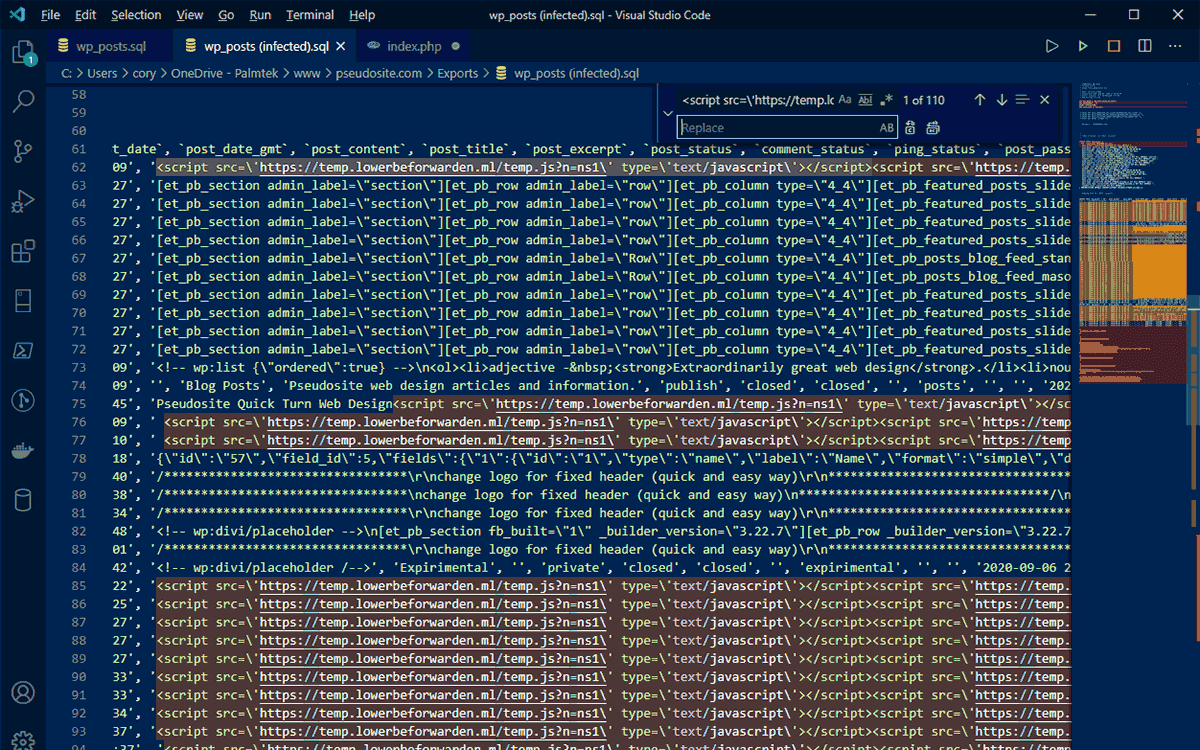
Task: Go to previous find match
Action: 980,100
